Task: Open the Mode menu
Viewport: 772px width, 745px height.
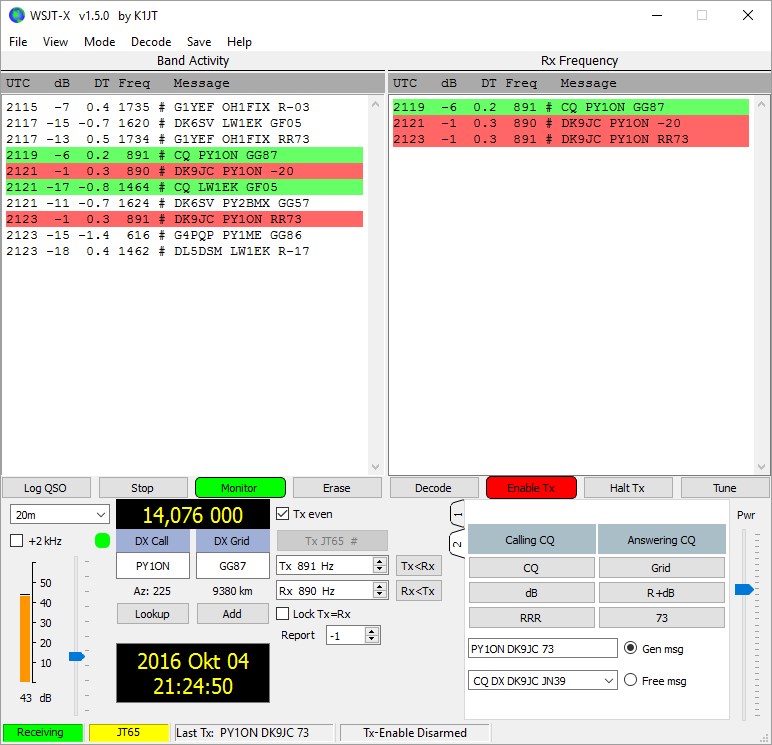Action: coord(99,42)
